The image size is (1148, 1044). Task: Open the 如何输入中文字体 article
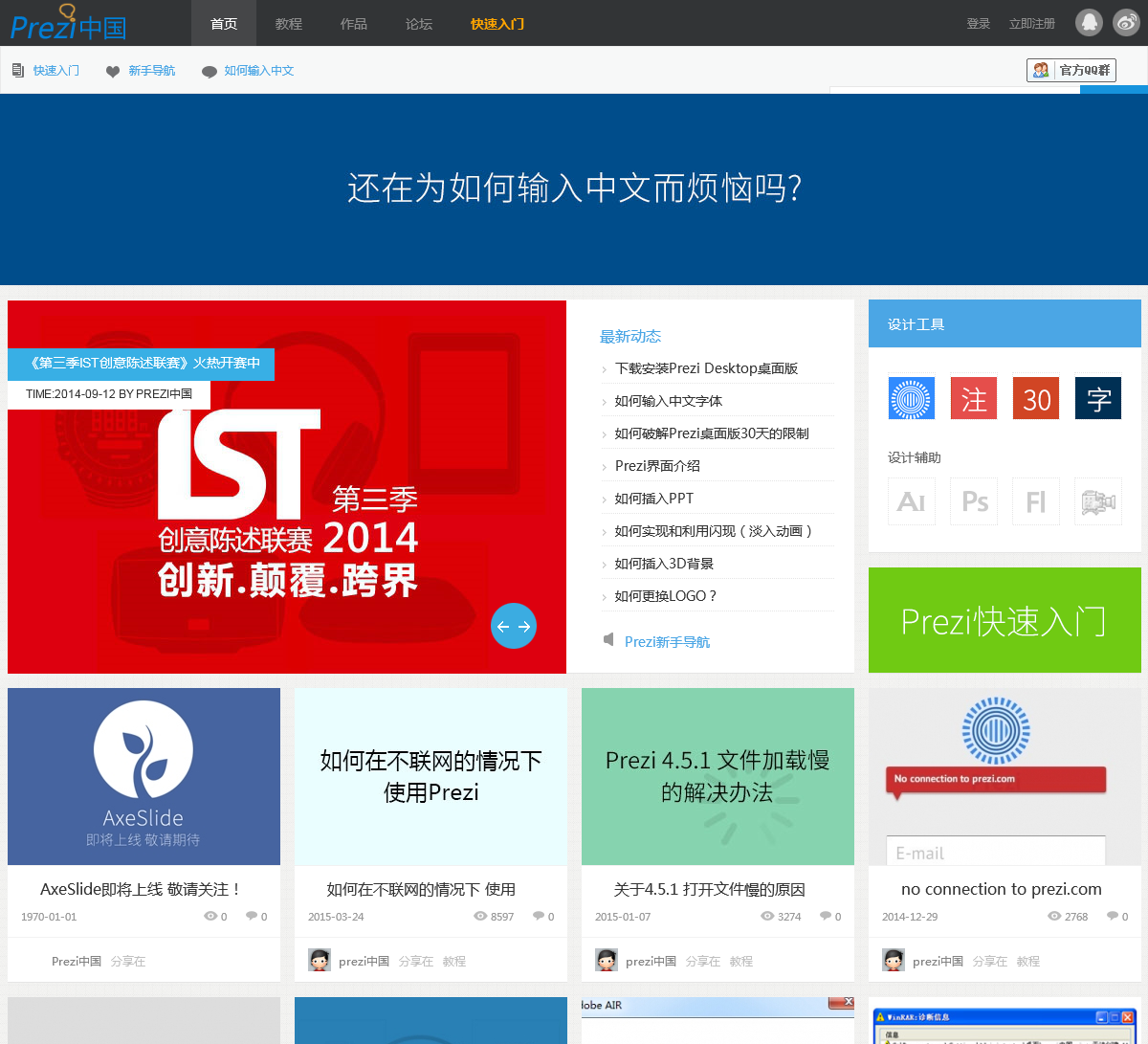[x=669, y=401]
